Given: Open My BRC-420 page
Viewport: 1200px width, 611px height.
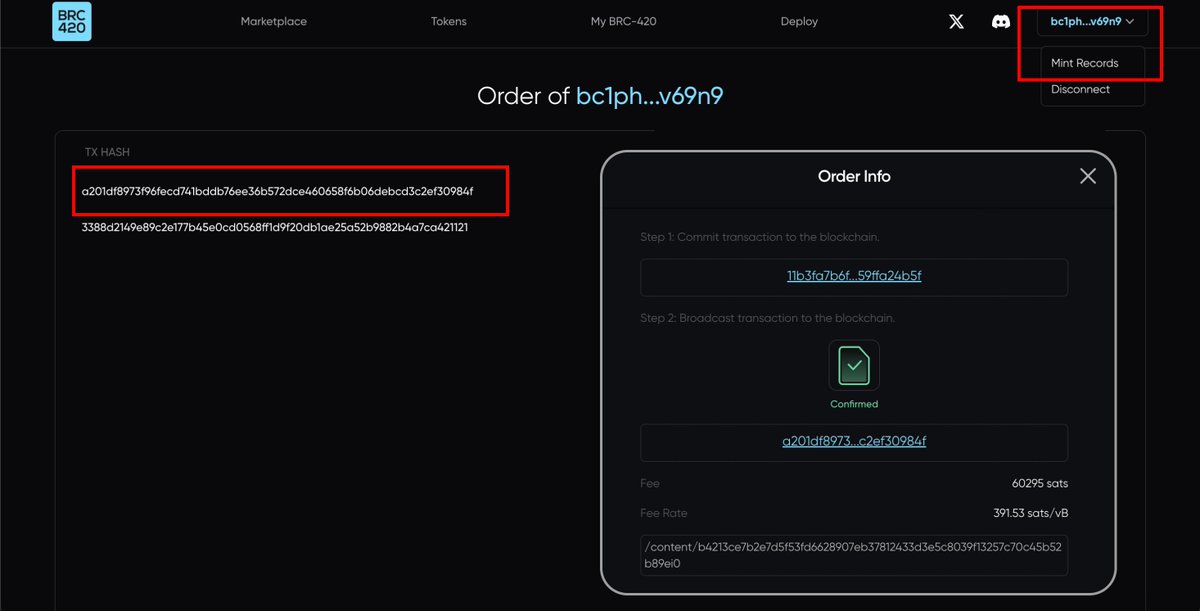Looking at the screenshot, I should point(623,21).
